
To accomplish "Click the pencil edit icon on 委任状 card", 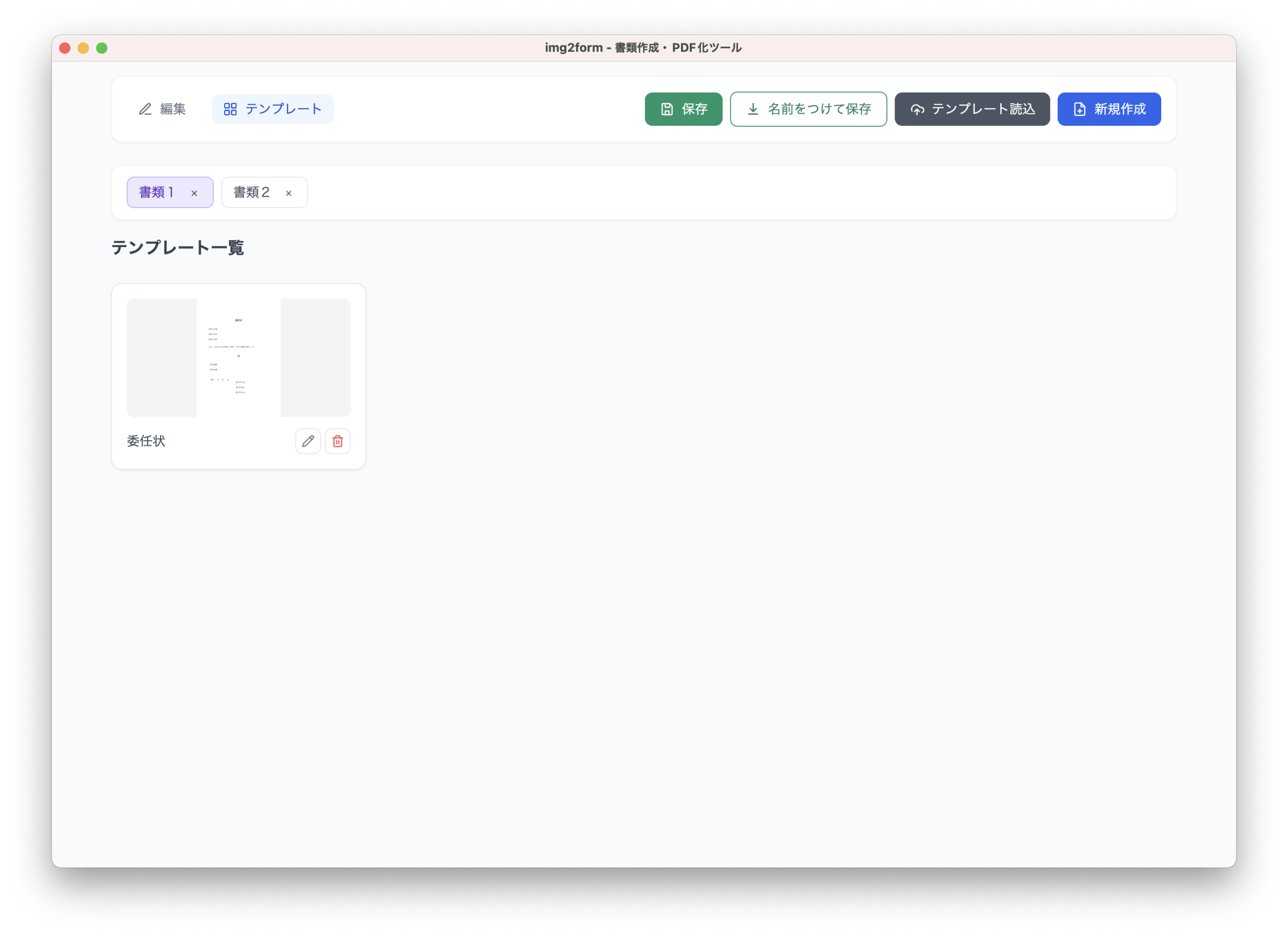I will tap(308, 441).
